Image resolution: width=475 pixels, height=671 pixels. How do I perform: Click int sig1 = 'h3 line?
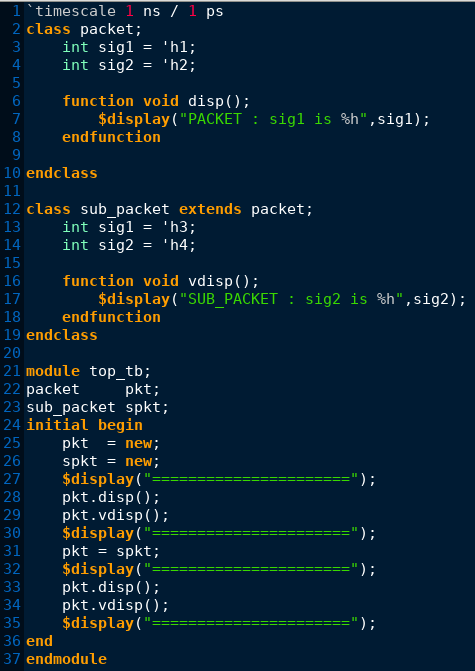click(x=129, y=227)
